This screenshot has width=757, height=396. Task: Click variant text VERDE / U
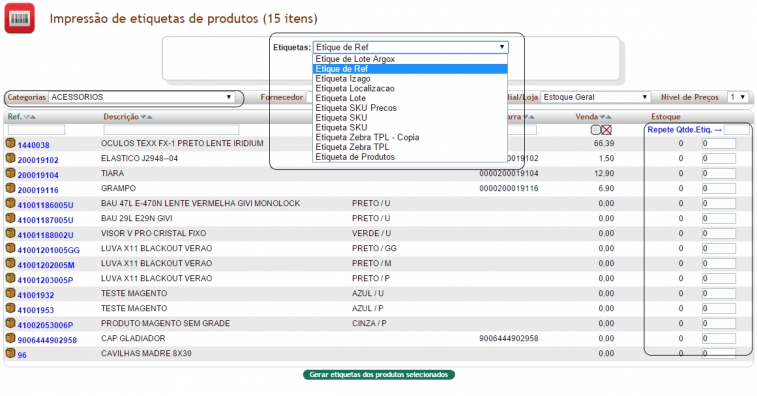click(x=371, y=233)
